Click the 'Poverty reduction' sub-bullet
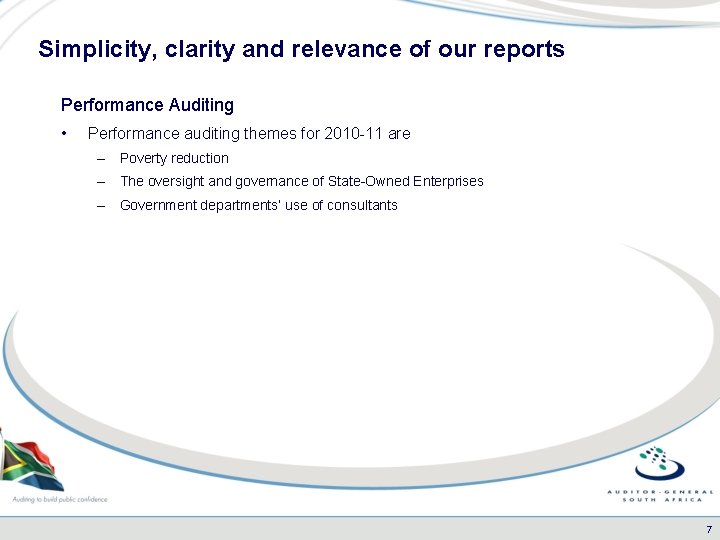 174,158
